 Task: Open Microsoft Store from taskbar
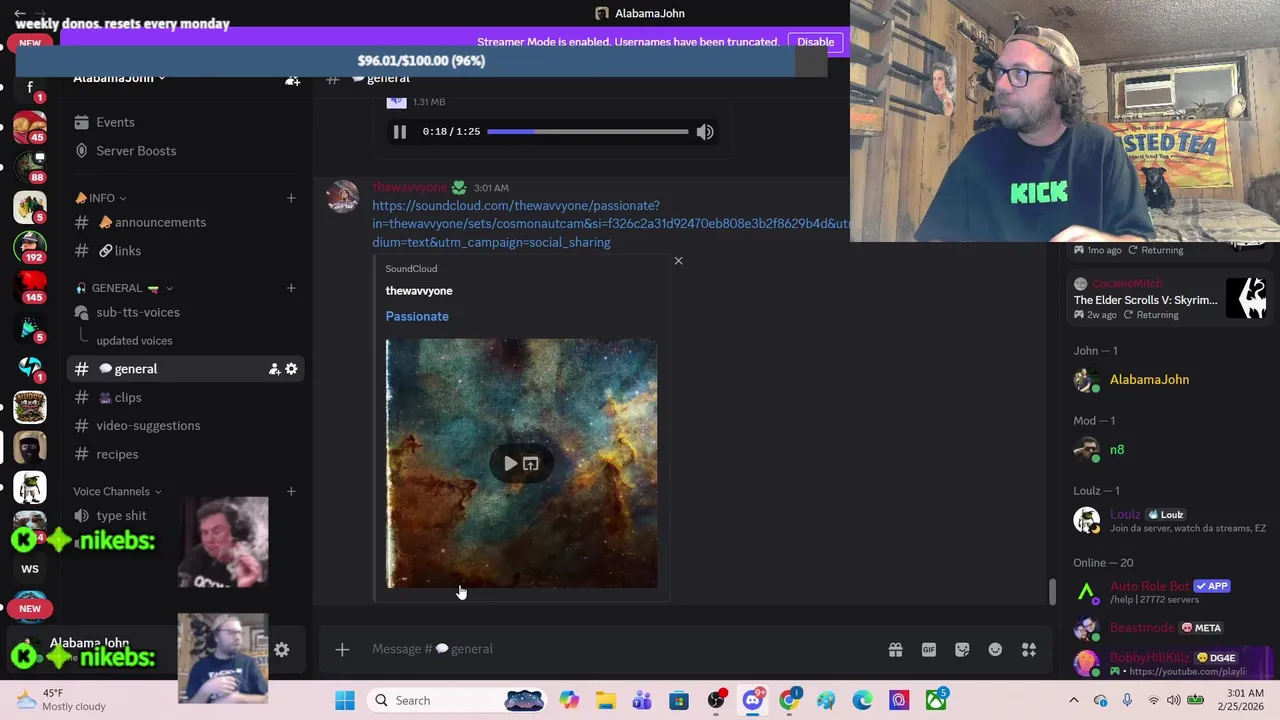point(679,701)
